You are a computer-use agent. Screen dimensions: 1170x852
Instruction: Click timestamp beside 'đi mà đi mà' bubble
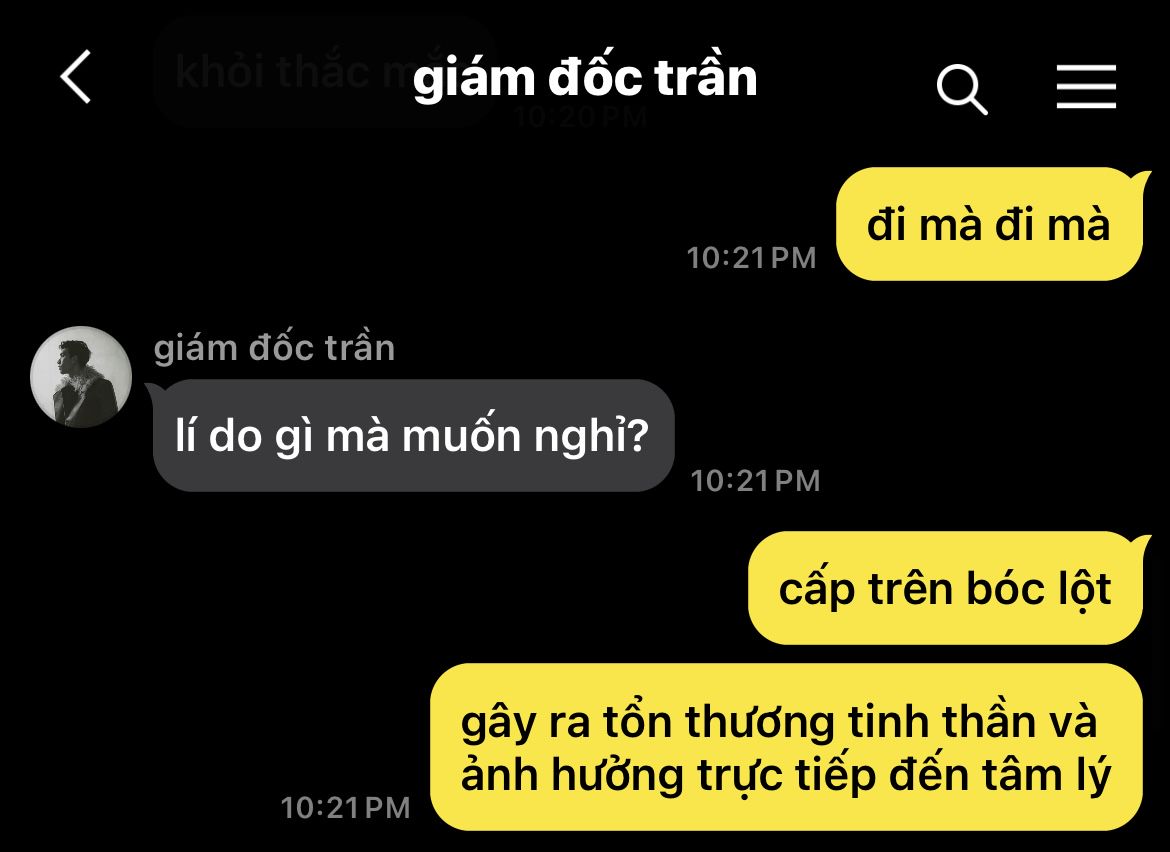[751, 258]
